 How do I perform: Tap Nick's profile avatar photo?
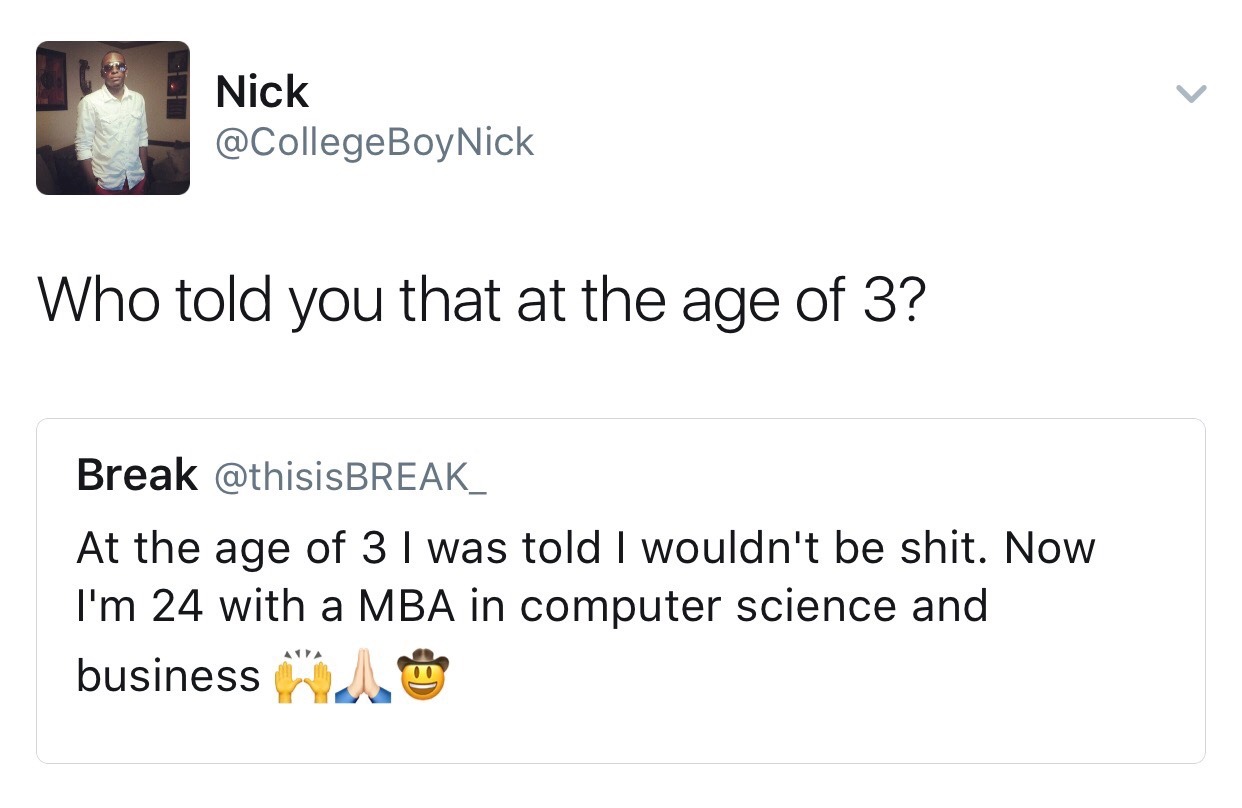click(x=113, y=118)
